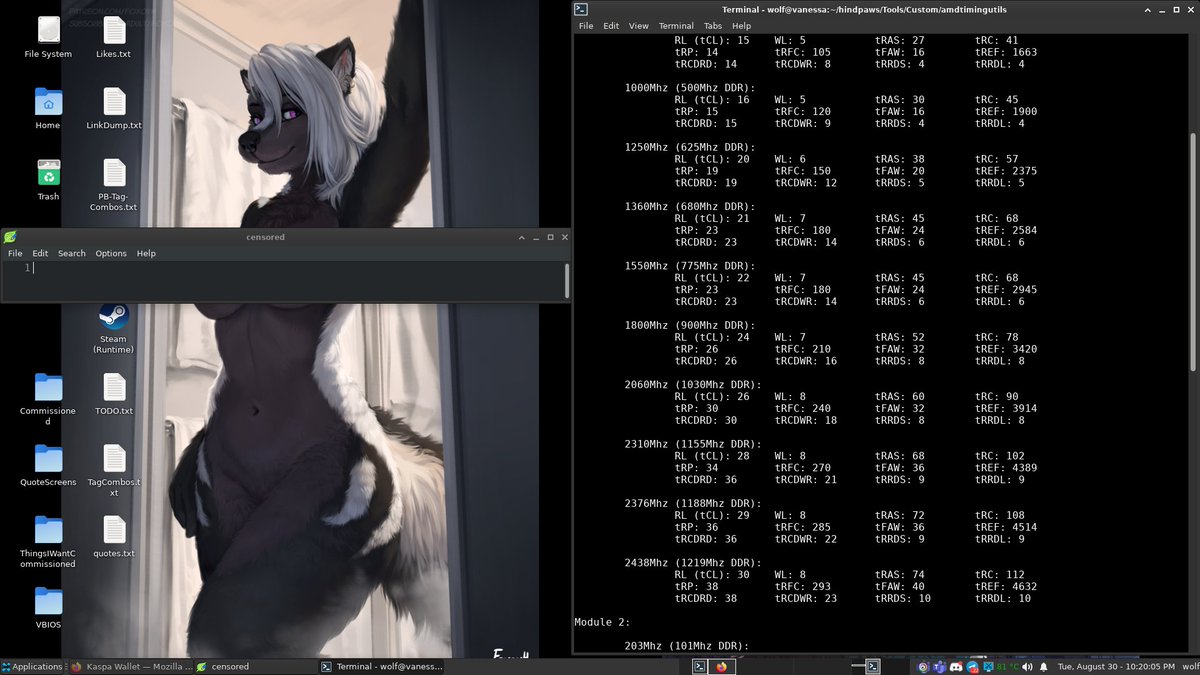Open the Options menu in the censored editor

pyautogui.click(x=111, y=254)
